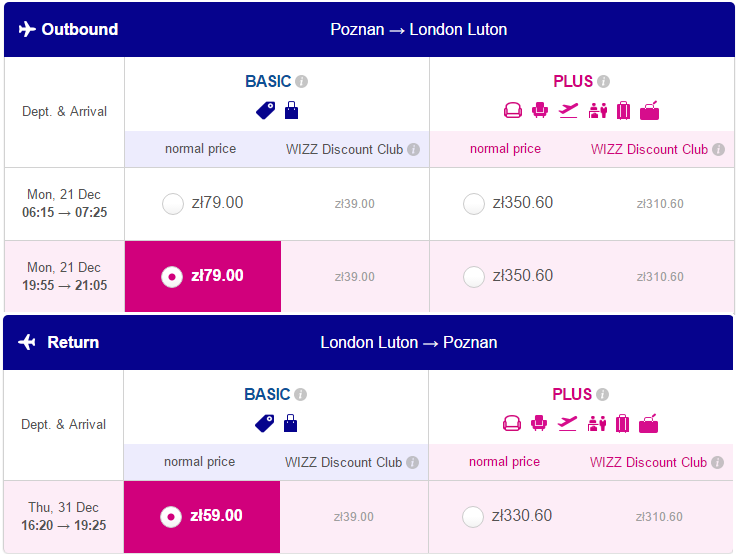The image size is (737, 554).
Task: Click the return PLUS fare heading
Action: (x=572, y=394)
